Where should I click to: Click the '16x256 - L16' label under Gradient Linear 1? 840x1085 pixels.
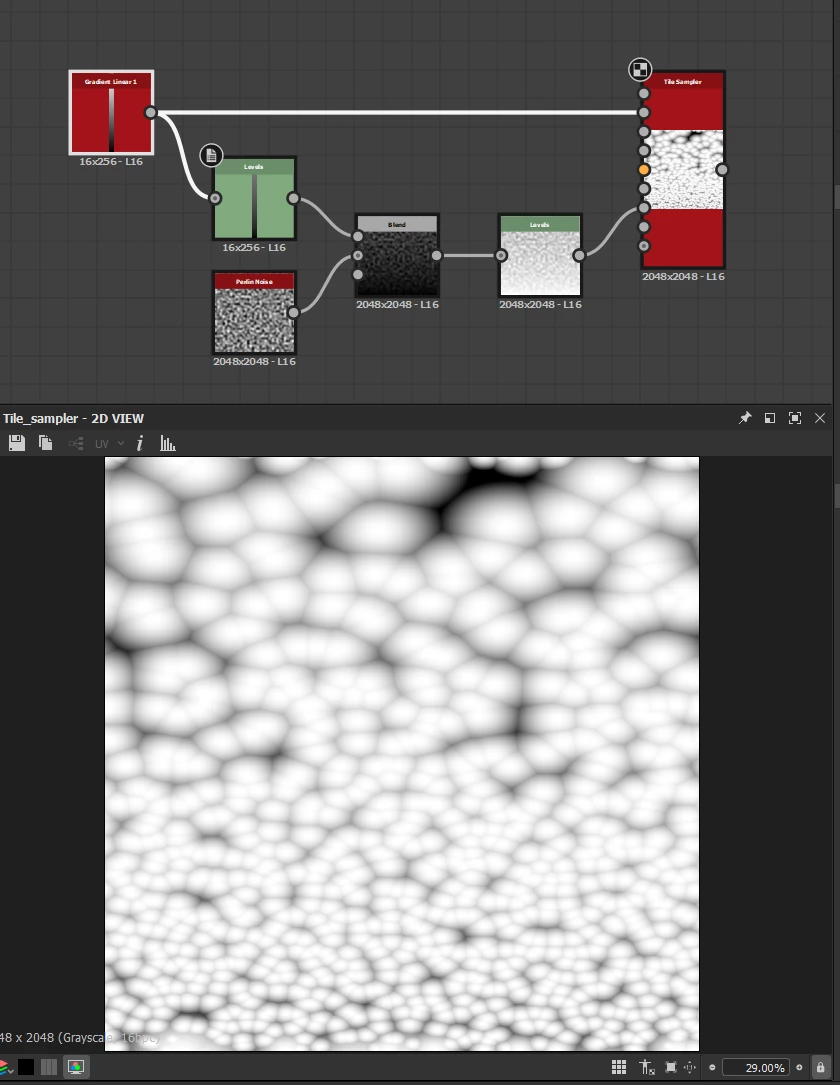tap(111, 161)
